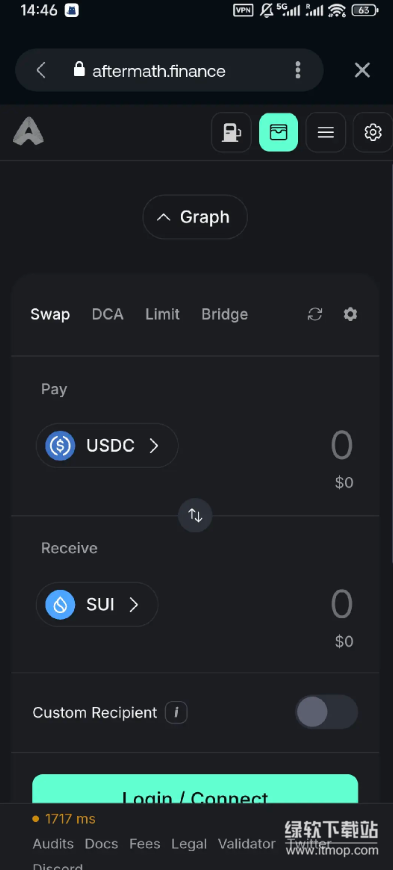
Task: Open swap settings gear icon
Action: click(x=350, y=315)
